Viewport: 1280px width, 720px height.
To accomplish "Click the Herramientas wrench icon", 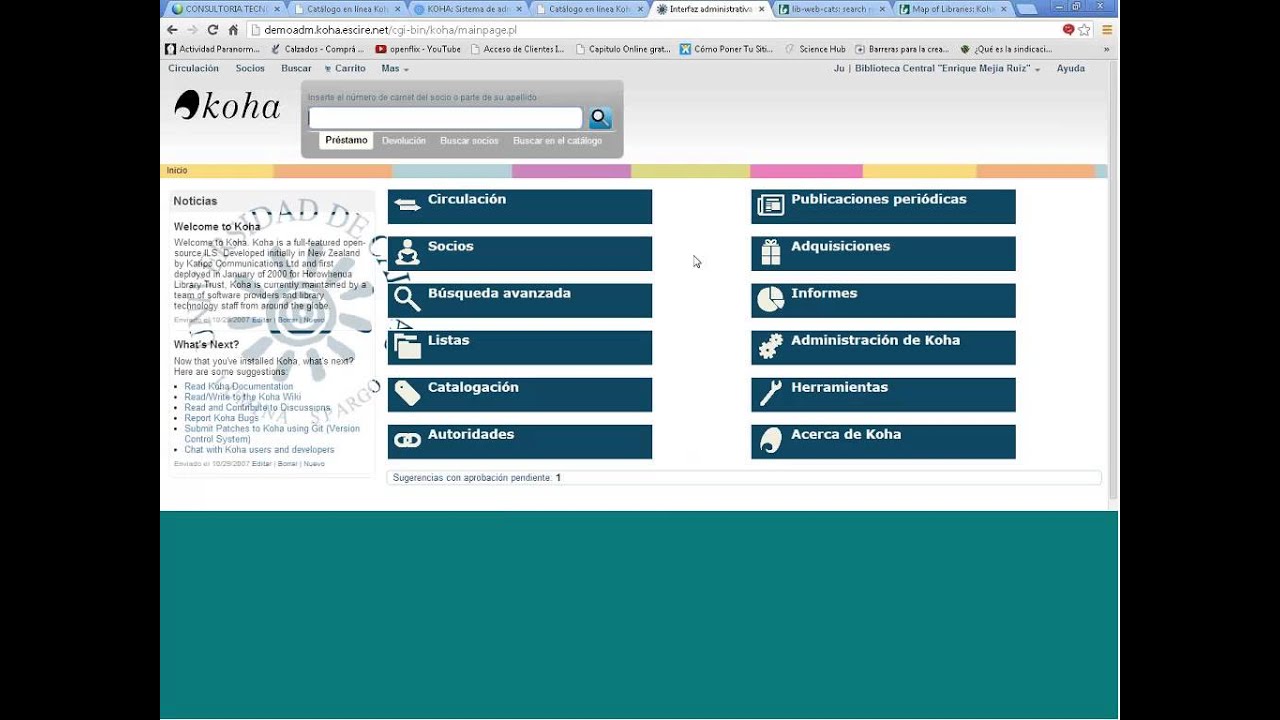I will click(771, 393).
